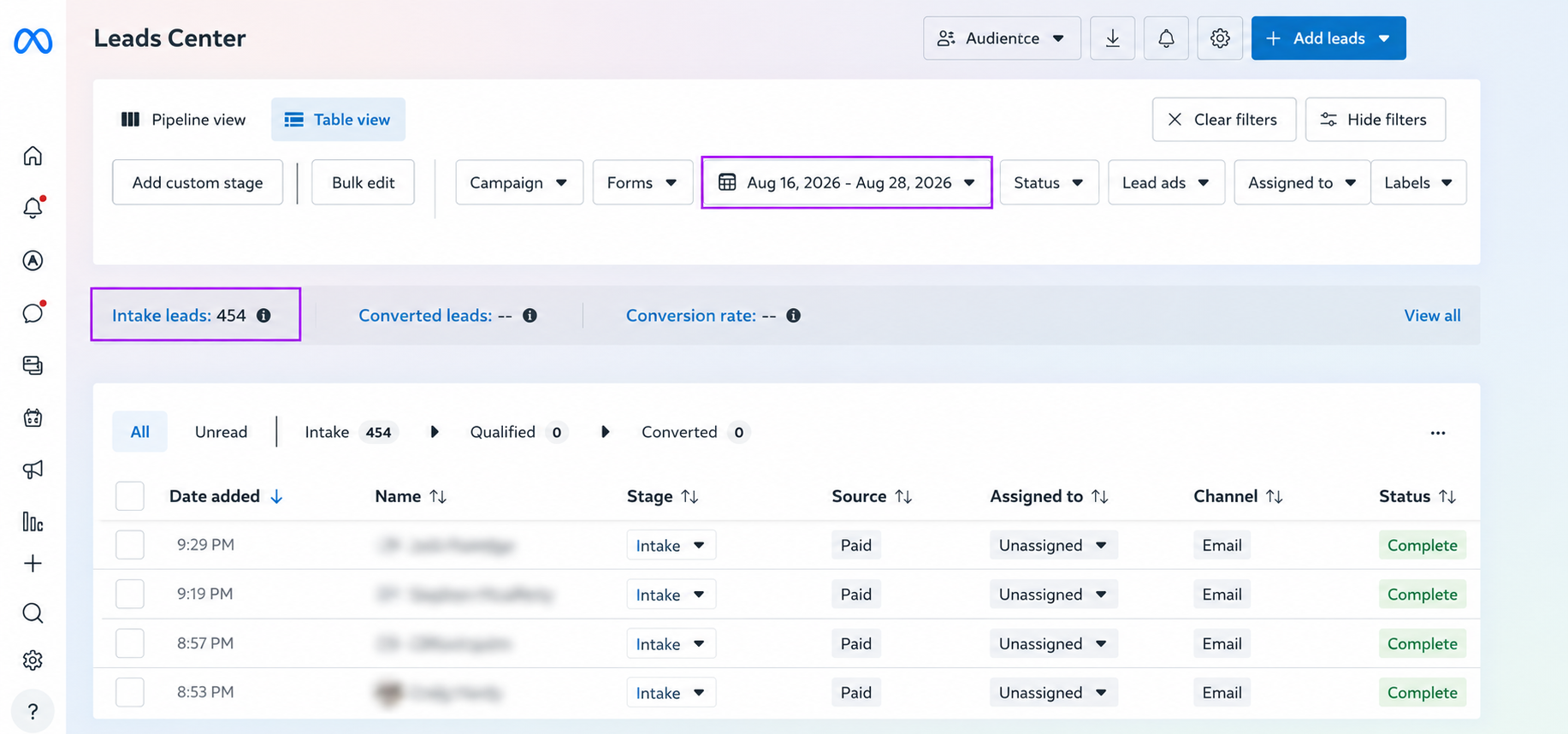The height and width of the screenshot is (734, 1568).
Task: Click Add custom stage button
Action: pos(198,182)
